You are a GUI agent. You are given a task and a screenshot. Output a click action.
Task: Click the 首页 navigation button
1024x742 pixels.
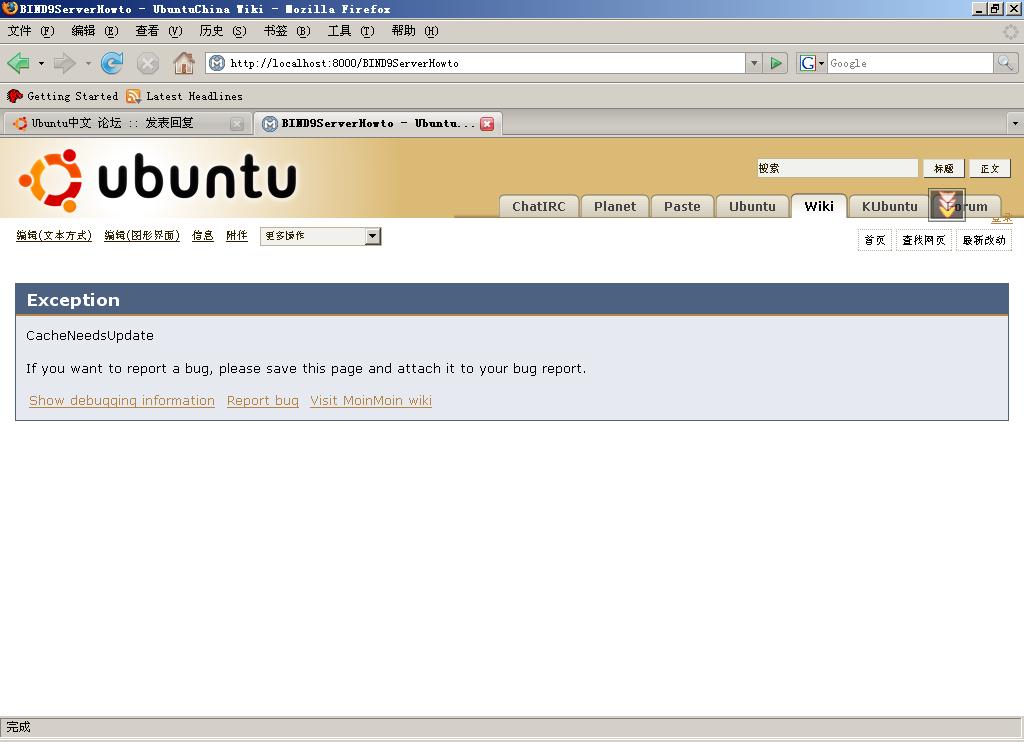[x=874, y=240]
